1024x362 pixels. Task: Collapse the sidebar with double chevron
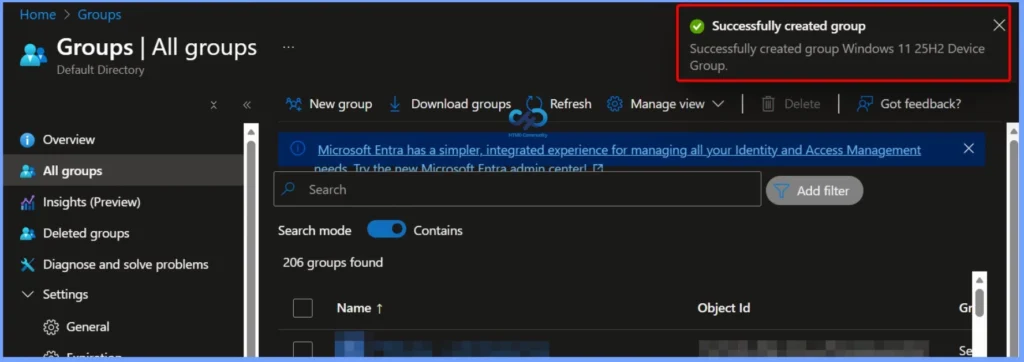click(247, 105)
